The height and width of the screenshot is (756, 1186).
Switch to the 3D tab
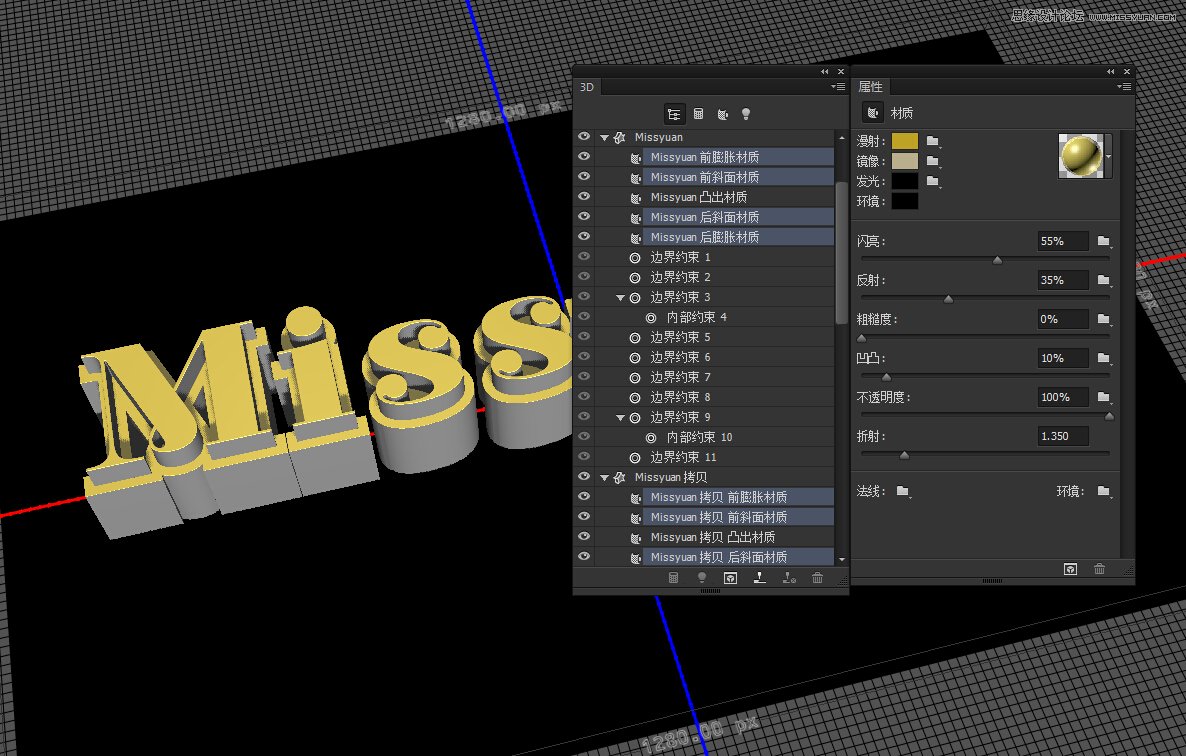[587, 87]
